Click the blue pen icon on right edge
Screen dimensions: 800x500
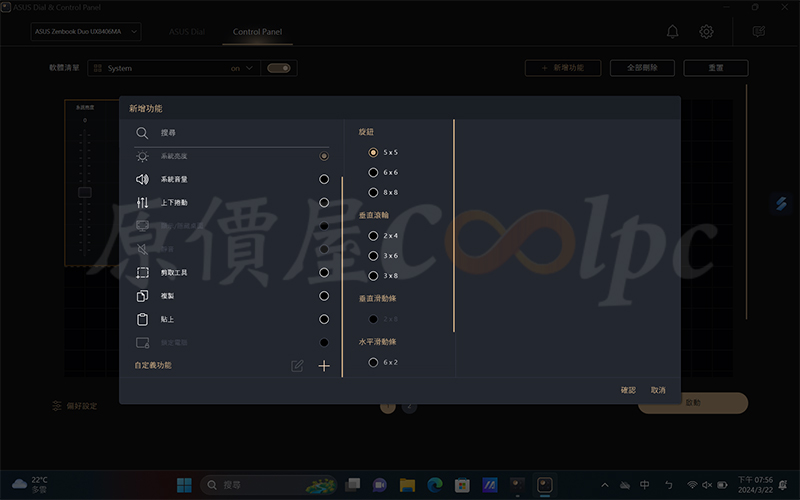click(x=781, y=204)
